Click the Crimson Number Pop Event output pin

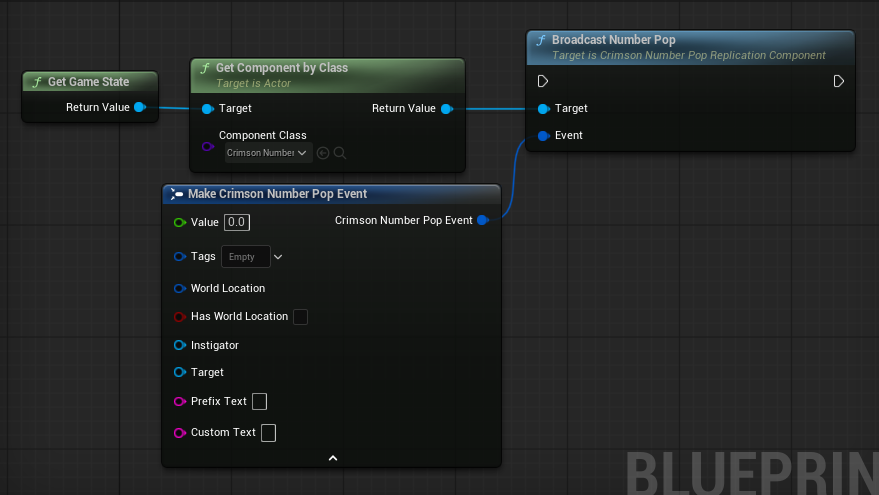[483, 220]
